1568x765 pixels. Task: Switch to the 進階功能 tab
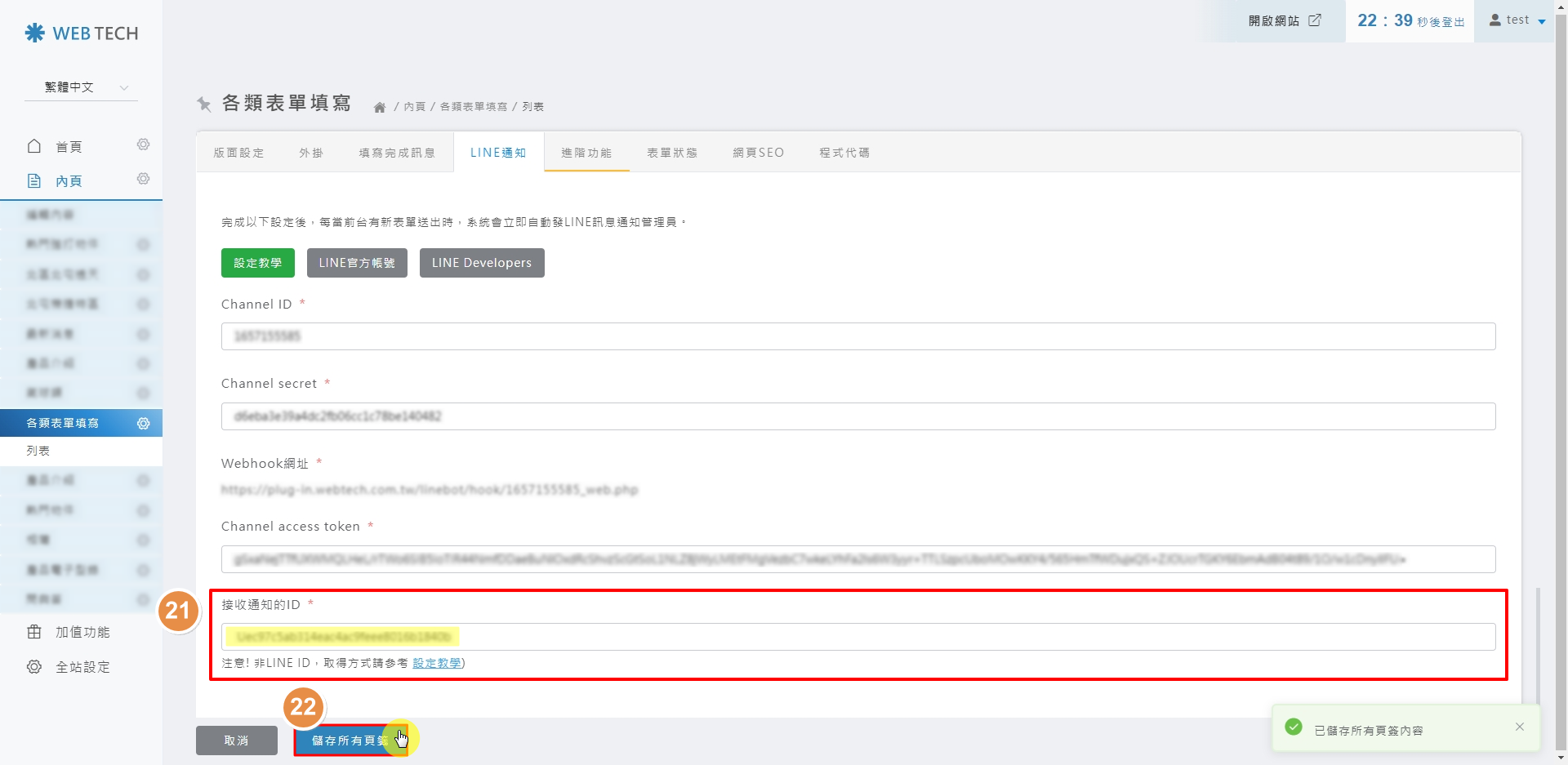coord(586,153)
